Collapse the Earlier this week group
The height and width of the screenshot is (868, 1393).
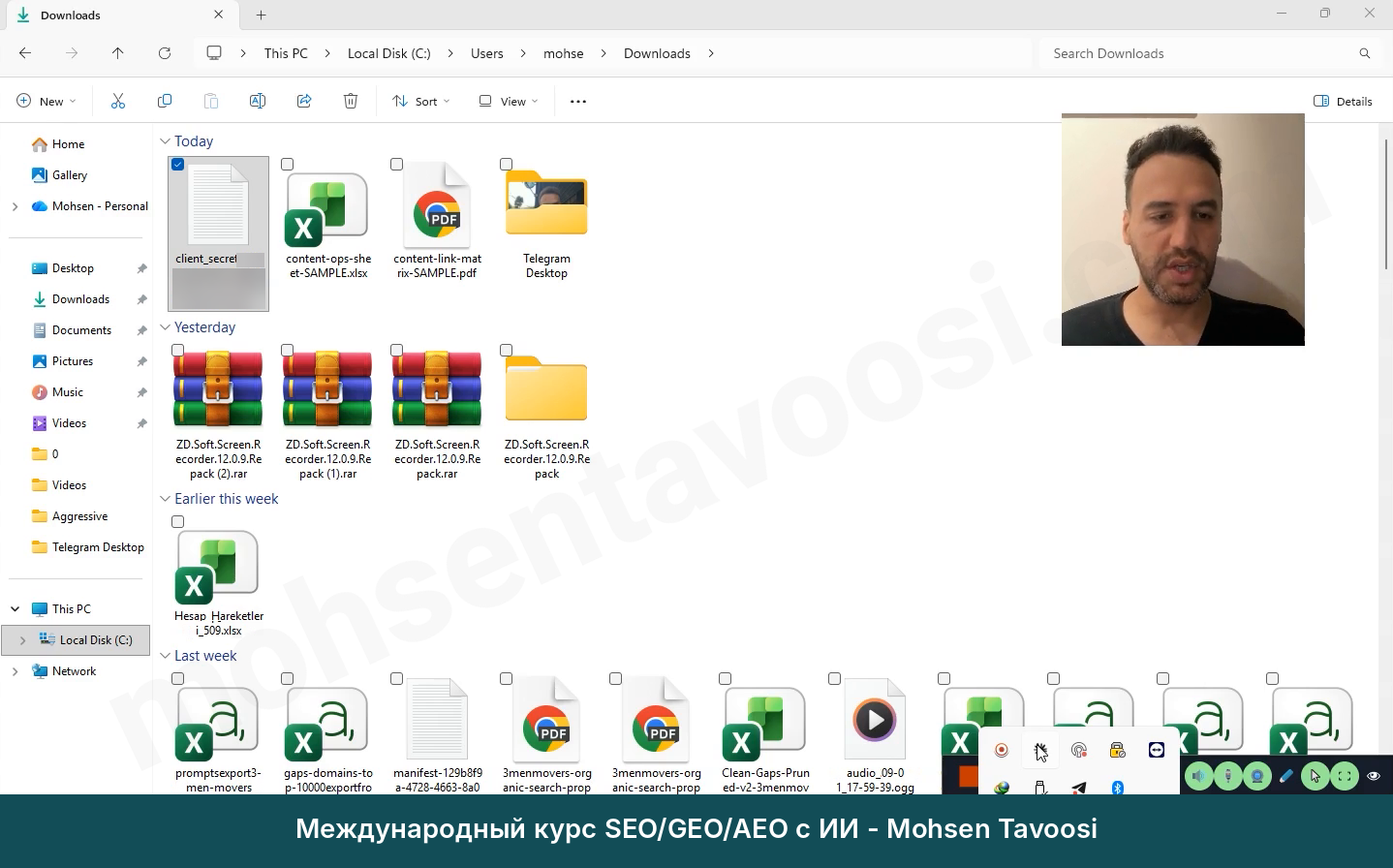tap(165, 499)
